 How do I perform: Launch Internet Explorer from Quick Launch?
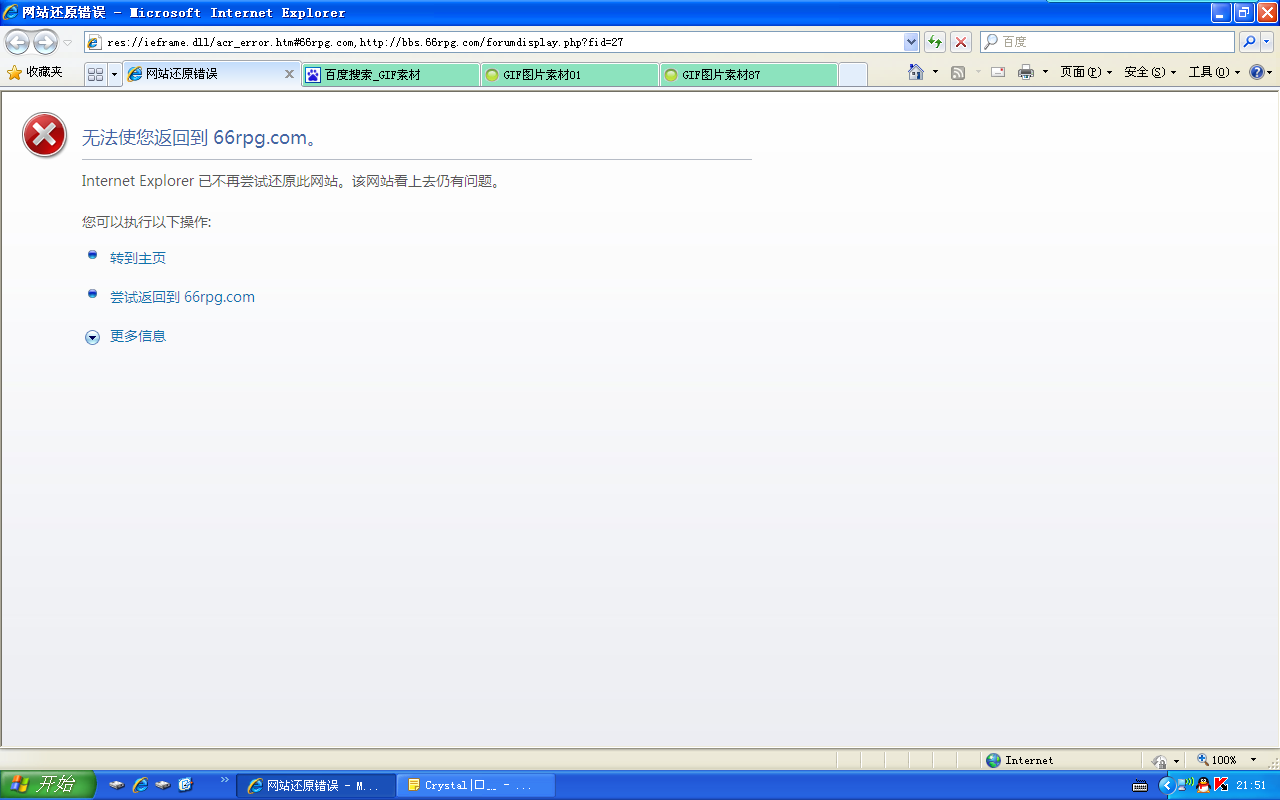[140, 785]
